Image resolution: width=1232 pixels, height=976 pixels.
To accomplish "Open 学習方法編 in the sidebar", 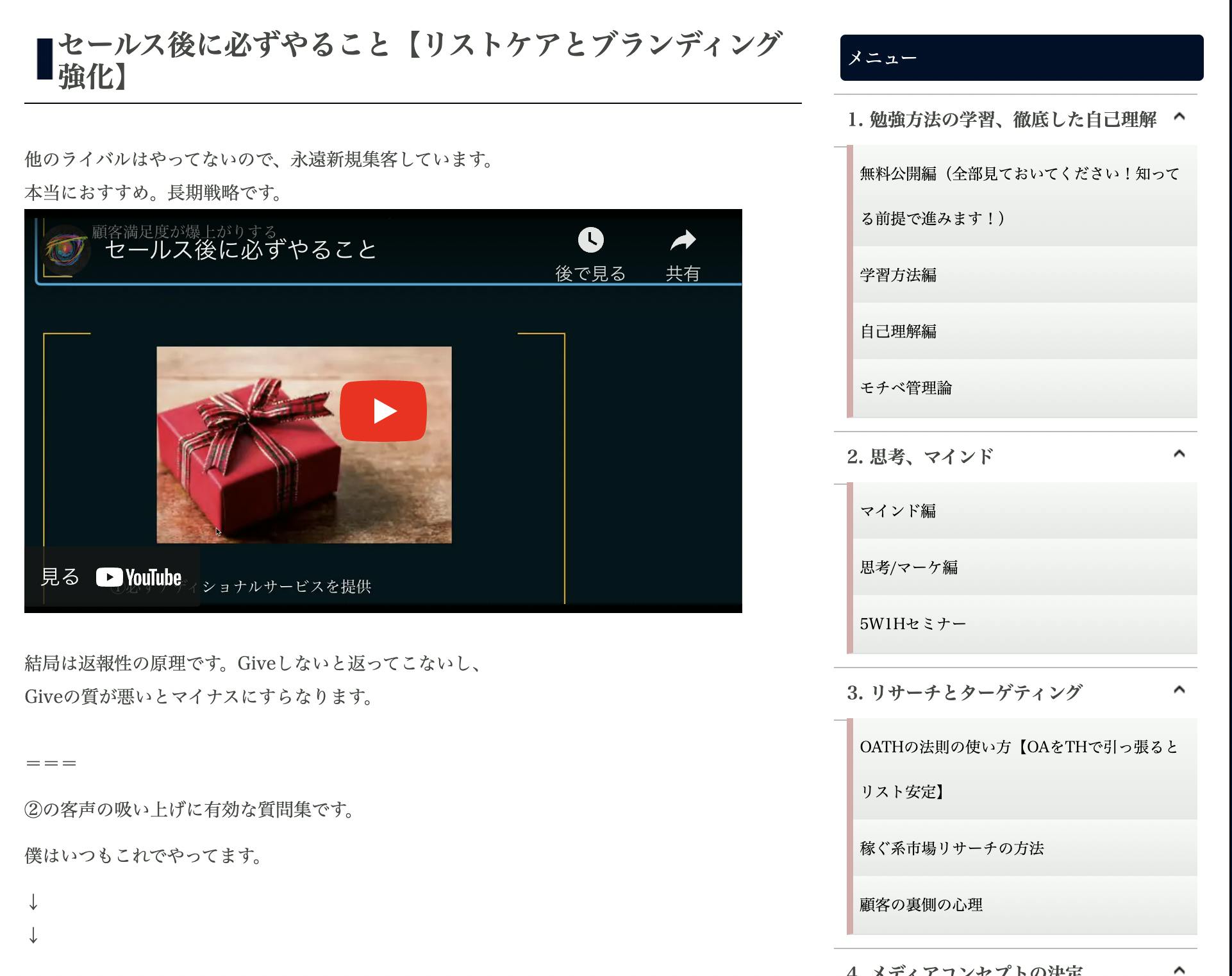I will coord(898,275).
